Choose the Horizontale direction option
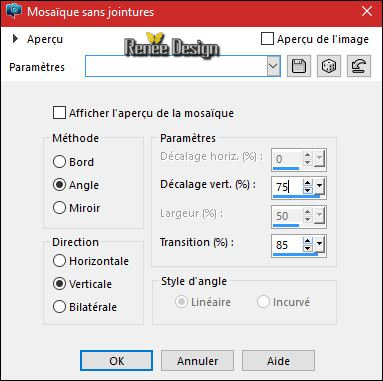Screen dimensions: 383x381 pyautogui.click(x=59, y=261)
